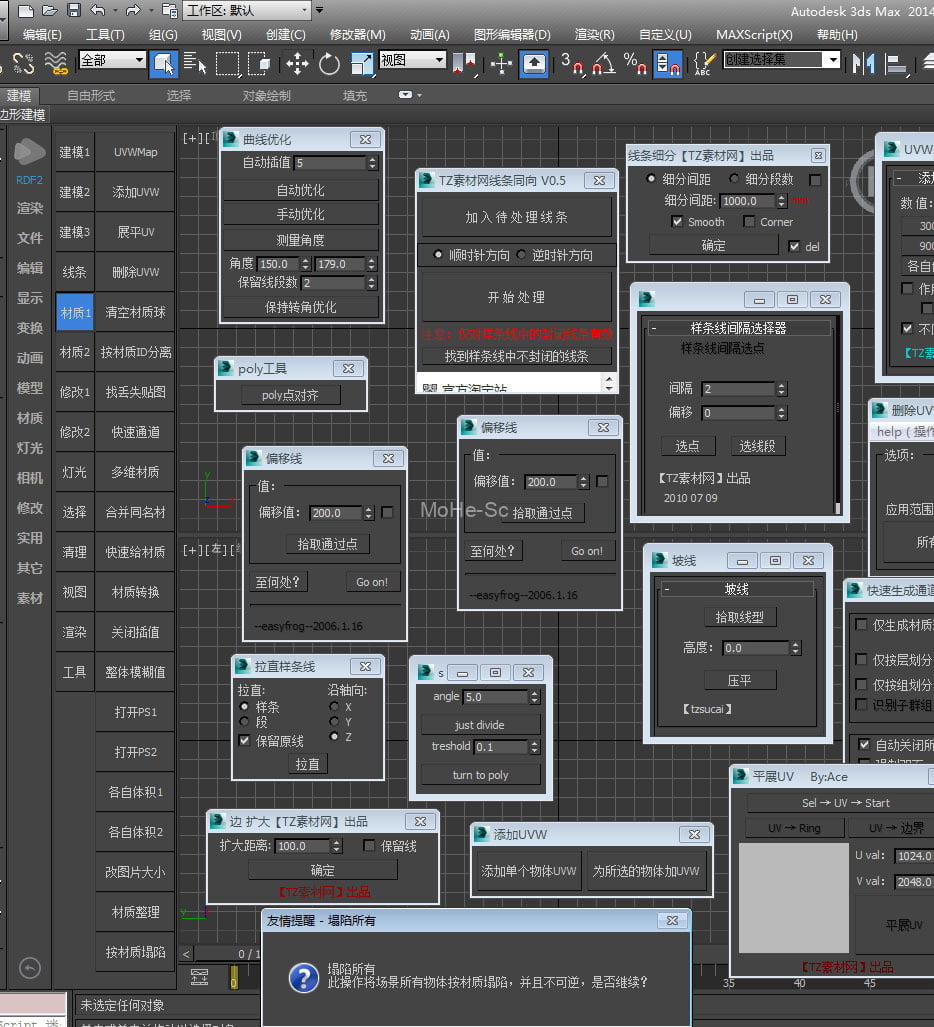Toggle the Angle Snap icon
The width and height of the screenshot is (934, 1027).
(x=603, y=64)
